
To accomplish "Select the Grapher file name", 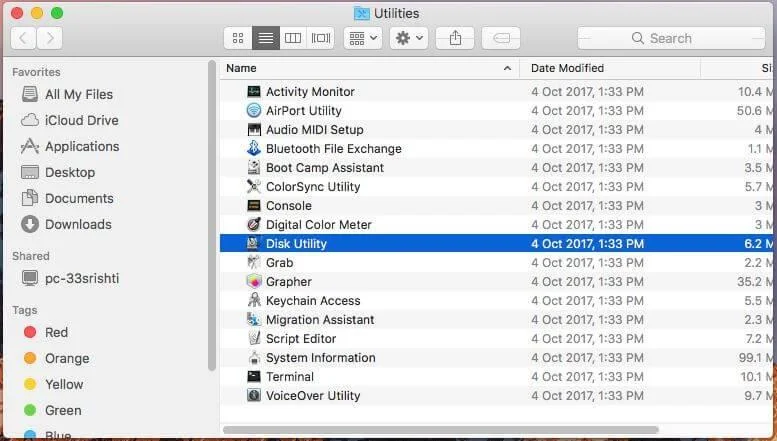I will (289, 282).
